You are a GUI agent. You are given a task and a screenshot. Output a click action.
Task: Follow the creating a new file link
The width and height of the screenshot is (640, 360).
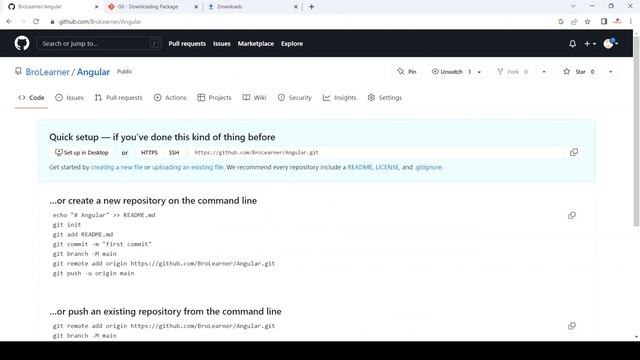(117, 167)
